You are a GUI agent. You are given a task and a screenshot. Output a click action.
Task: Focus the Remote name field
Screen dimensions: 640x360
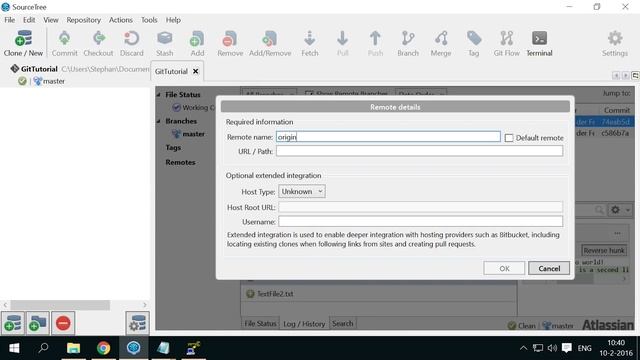coord(388,137)
